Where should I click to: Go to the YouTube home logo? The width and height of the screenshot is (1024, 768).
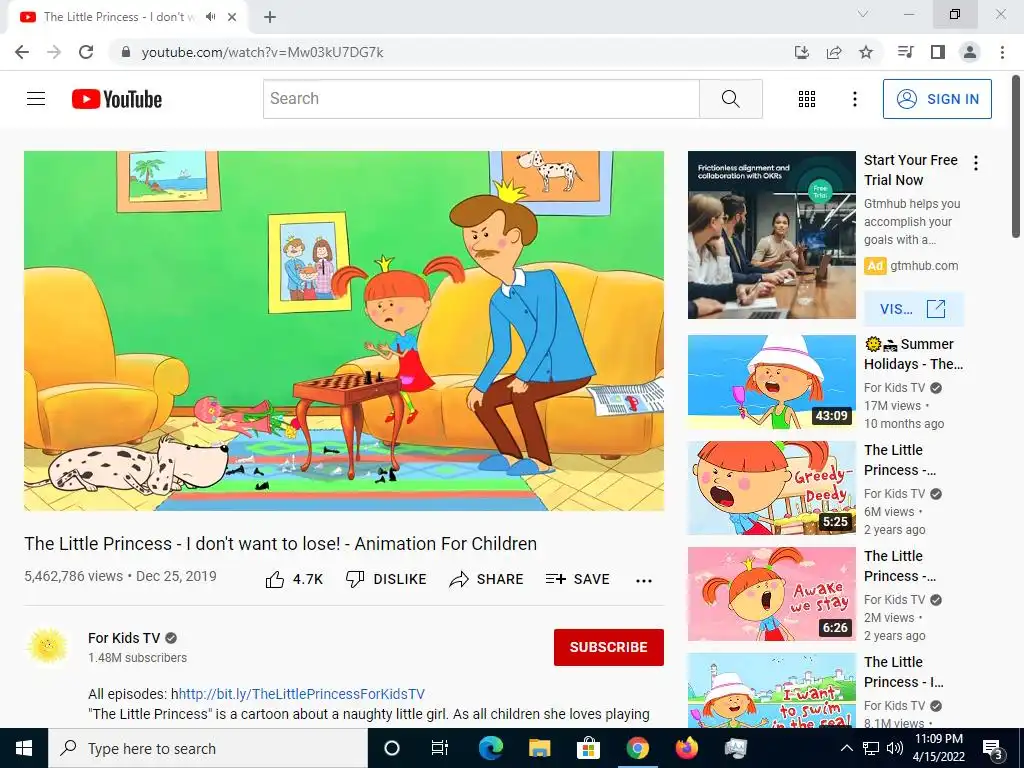pyautogui.click(x=117, y=99)
